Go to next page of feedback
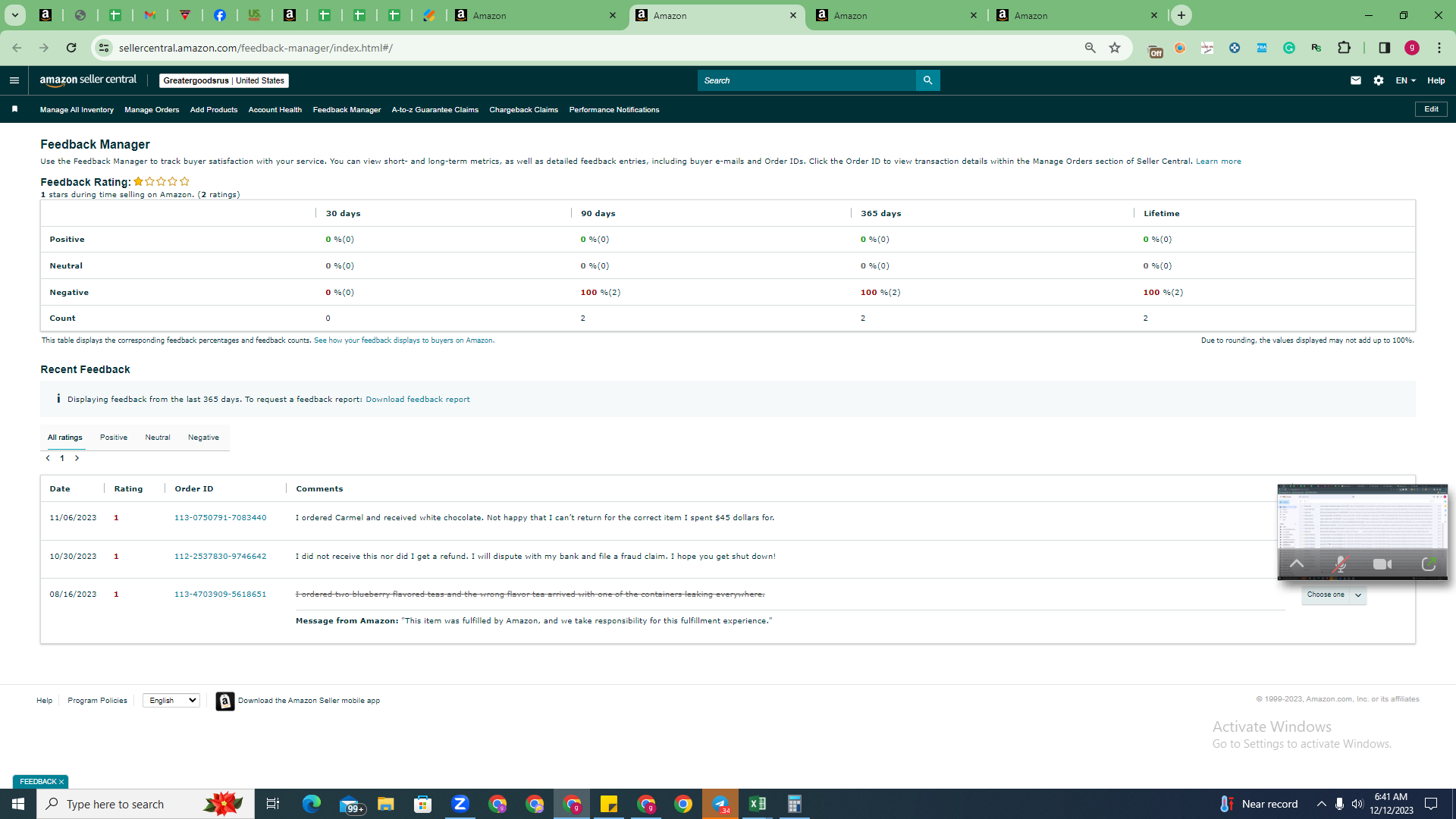The height and width of the screenshot is (819, 1456). point(77,458)
